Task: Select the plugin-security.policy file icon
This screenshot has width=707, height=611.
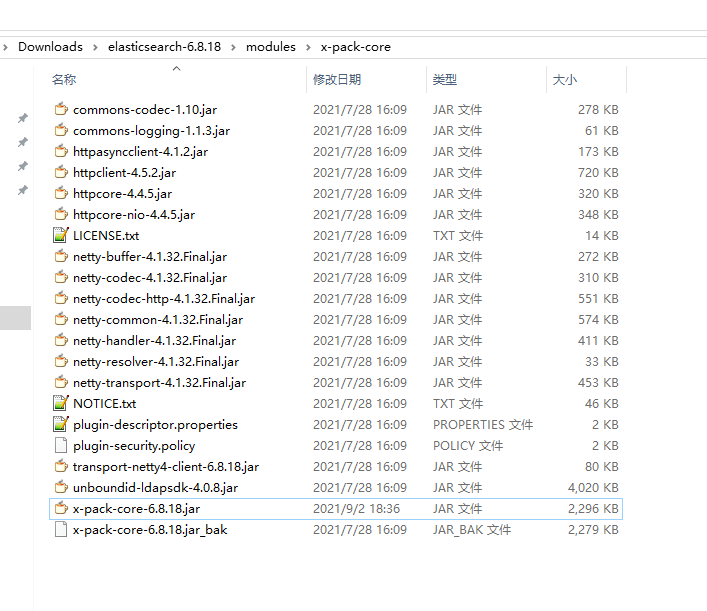Action: pos(61,445)
